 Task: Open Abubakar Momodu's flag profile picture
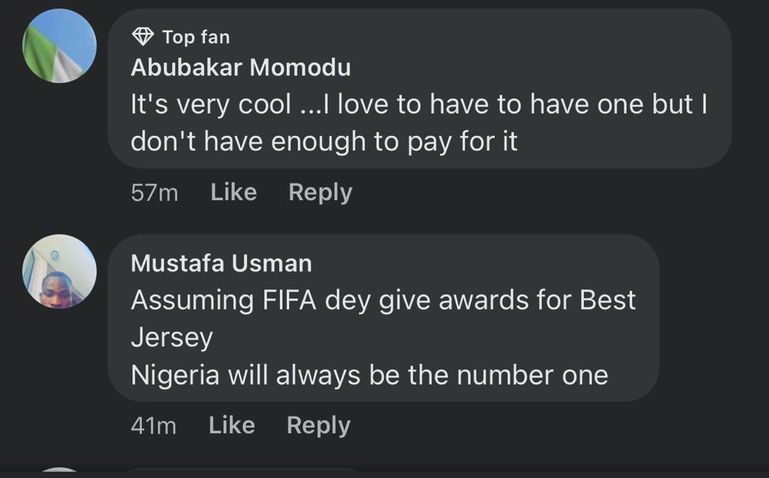(60, 46)
